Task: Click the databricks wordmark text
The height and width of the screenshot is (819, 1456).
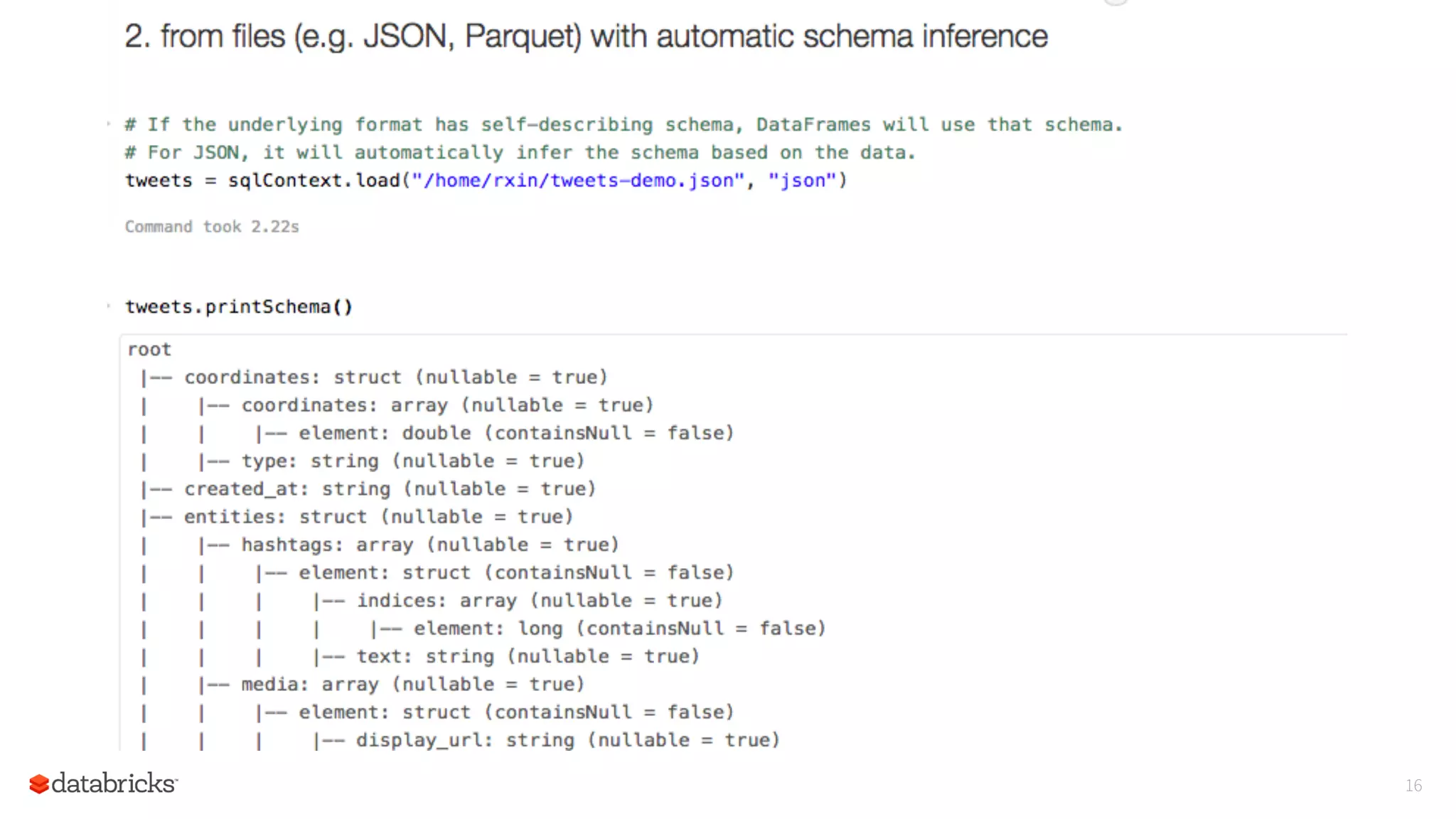Action: (113, 783)
